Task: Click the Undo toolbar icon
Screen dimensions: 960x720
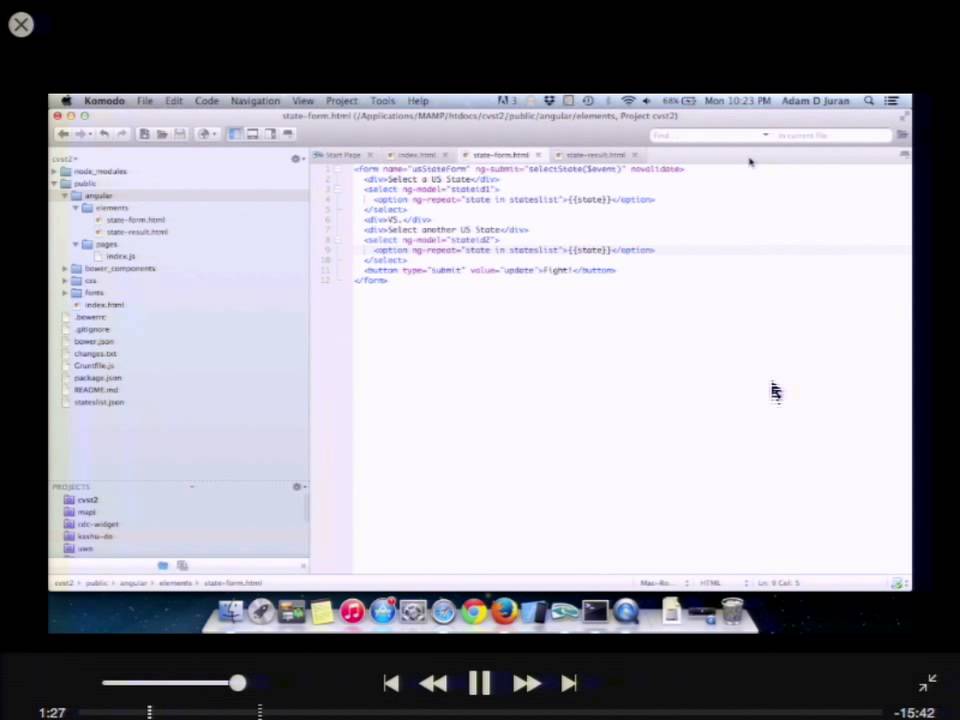Action: pyautogui.click(x=105, y=134)
